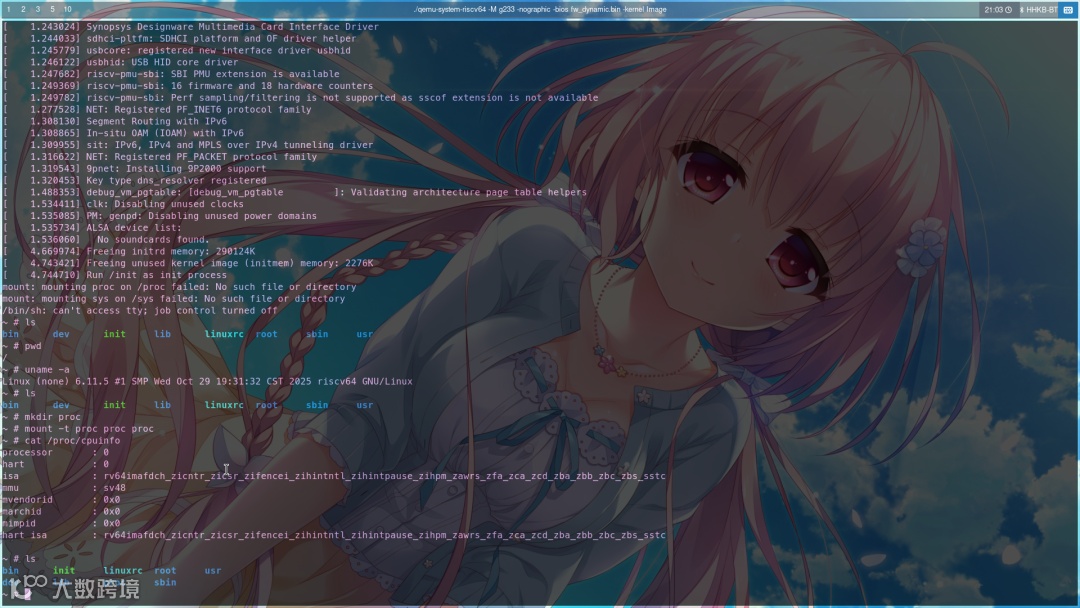The height and width of the screenshot is (608, 1080).
Task: Click the 'Run /init as init process' line
Action: coord(114,275)
